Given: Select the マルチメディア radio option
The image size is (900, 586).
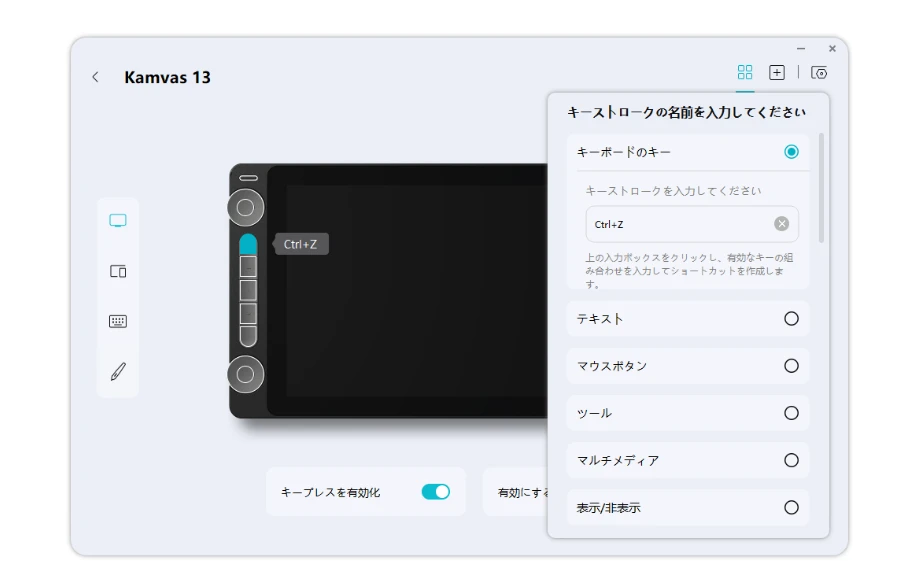Looking at the screenshot, I should click(x=791, y=460).
